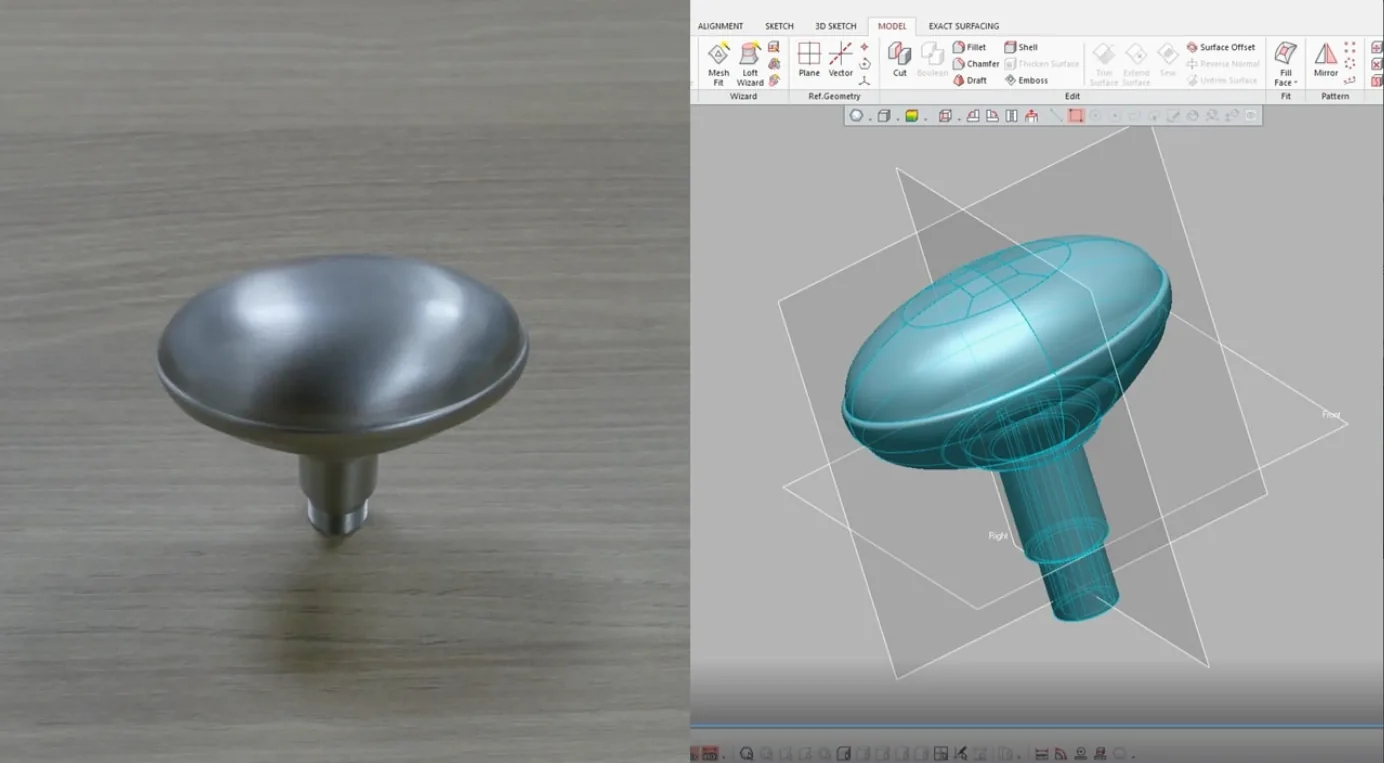Viewport: 1384px width, 763px height.
Task: Select the Mirror pattern tool
Action: pyautogui.click(x=1326, y=60)
